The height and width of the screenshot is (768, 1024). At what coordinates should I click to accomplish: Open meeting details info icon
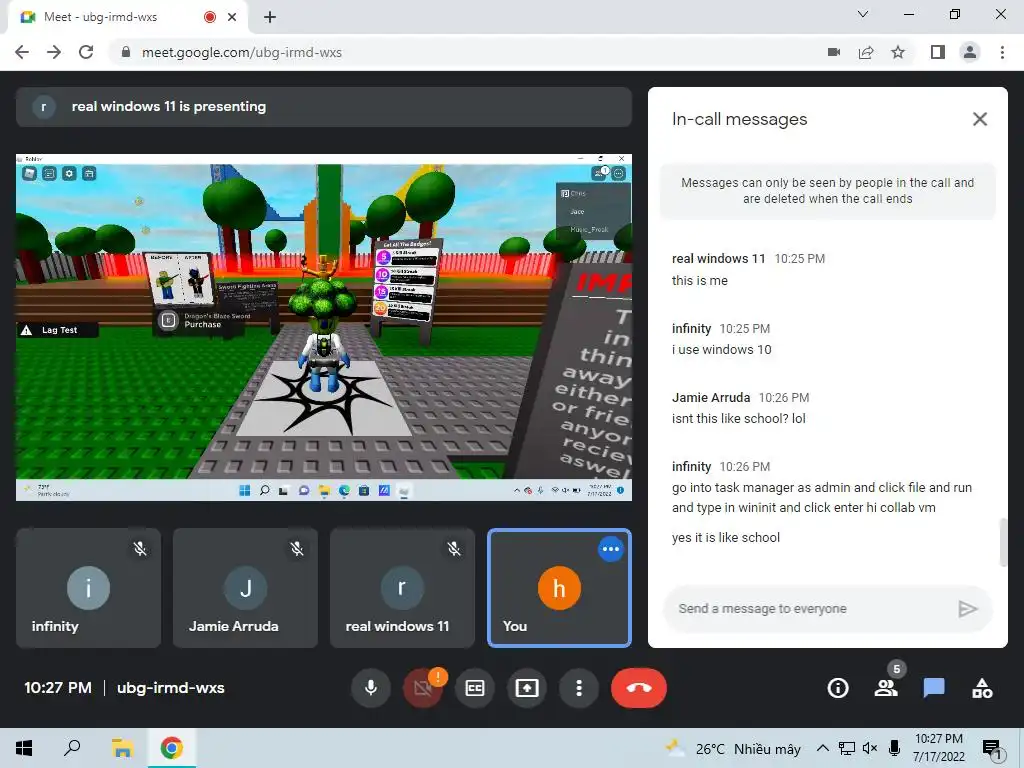click(838, 688)
